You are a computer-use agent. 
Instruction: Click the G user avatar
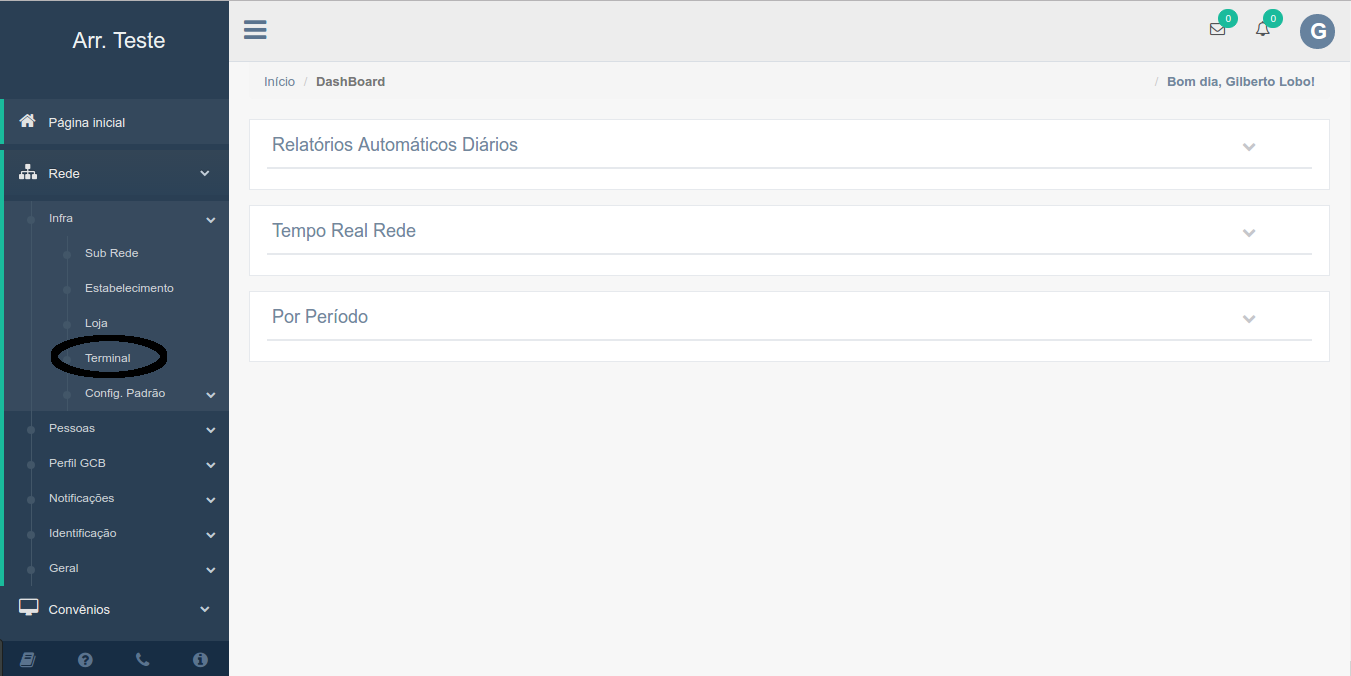point(1317,31)
